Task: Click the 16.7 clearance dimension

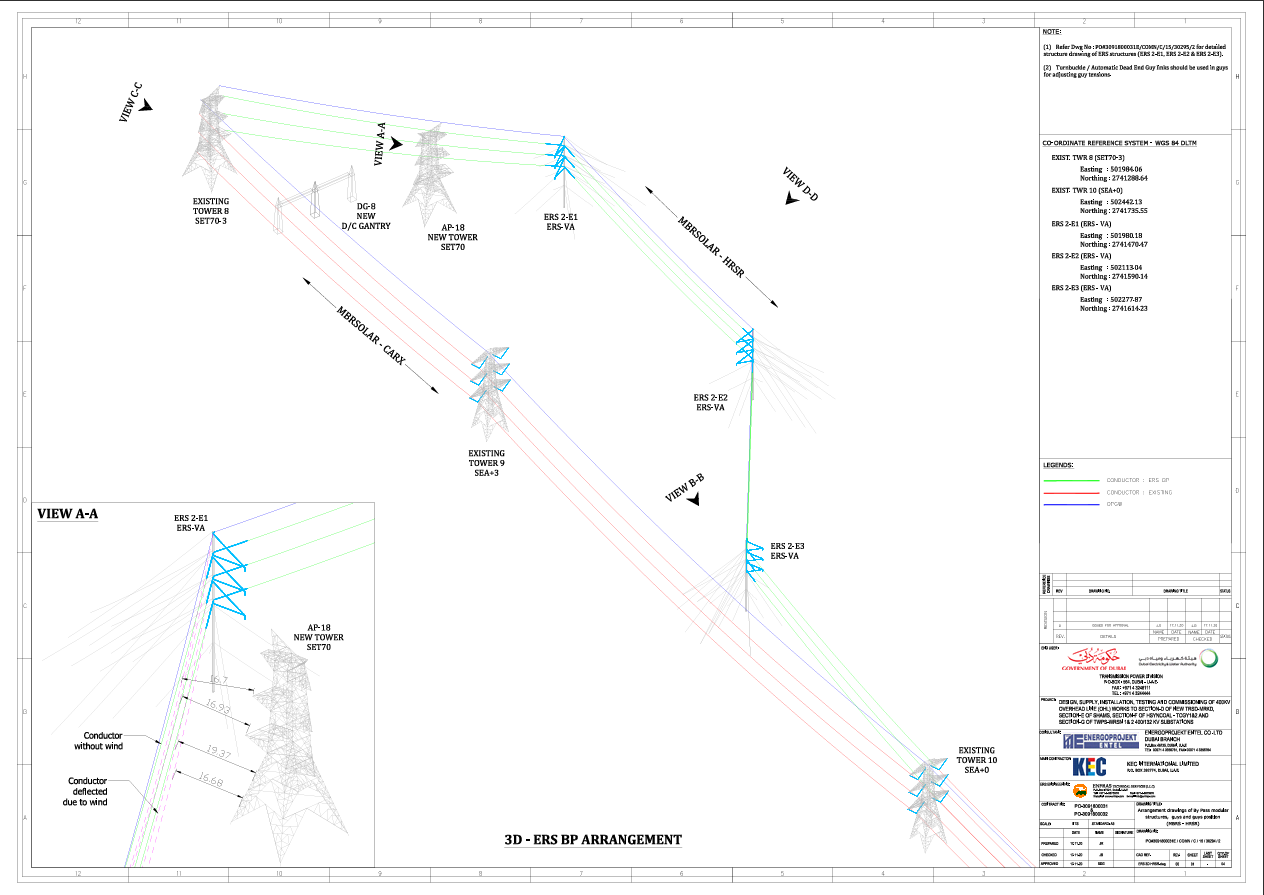Action: coord(218,680)
